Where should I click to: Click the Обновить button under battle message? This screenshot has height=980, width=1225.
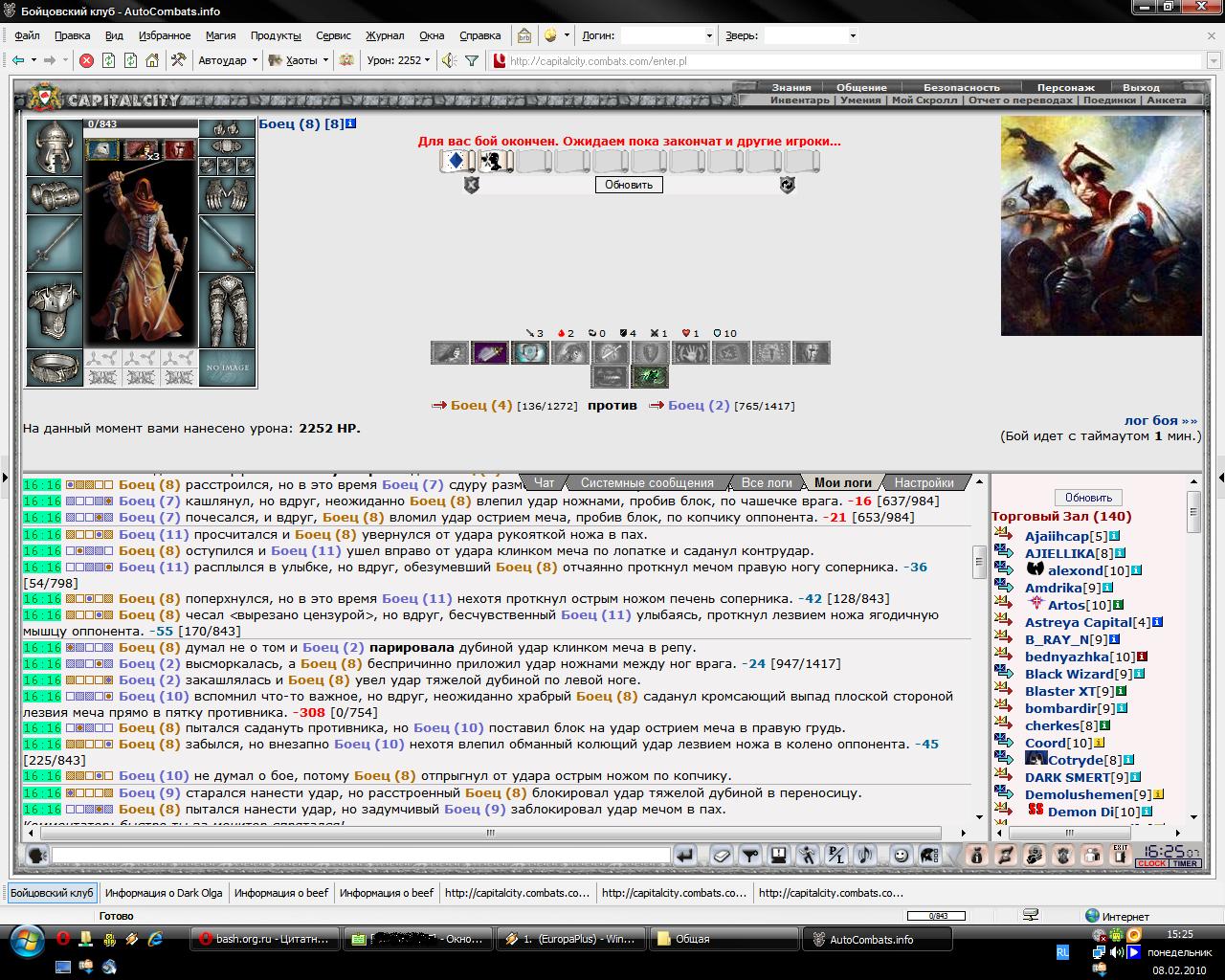click(x=629, y=185)
